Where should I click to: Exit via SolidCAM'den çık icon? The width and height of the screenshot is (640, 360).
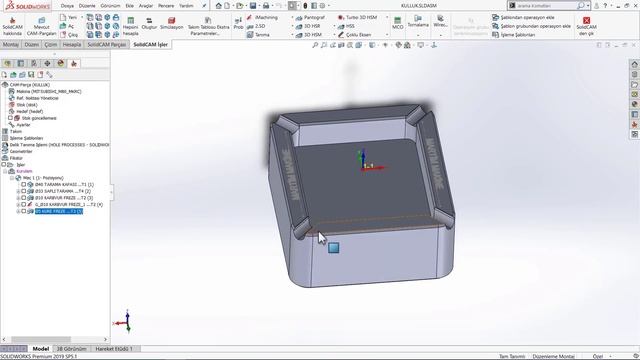click(x=587, y=20)
